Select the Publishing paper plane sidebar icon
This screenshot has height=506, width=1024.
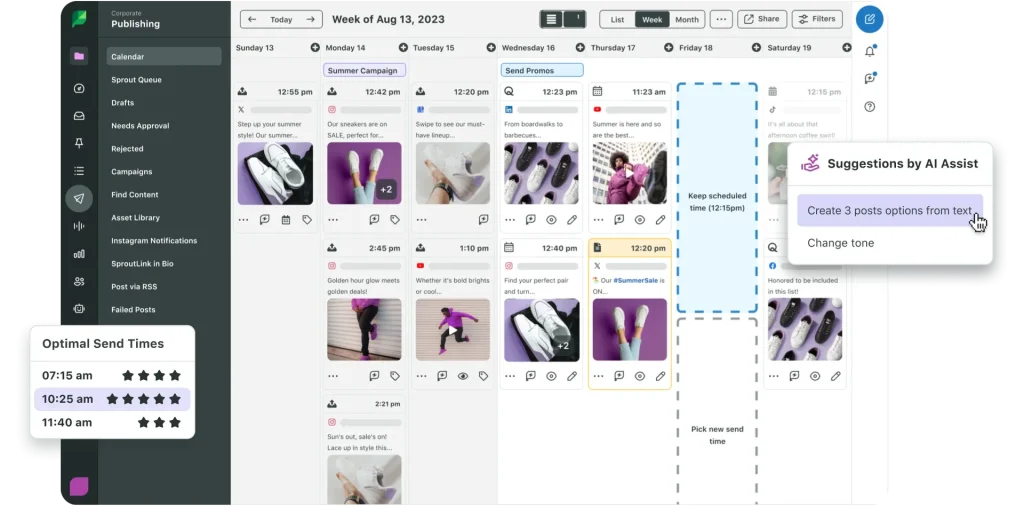click(x=79, y=198)
